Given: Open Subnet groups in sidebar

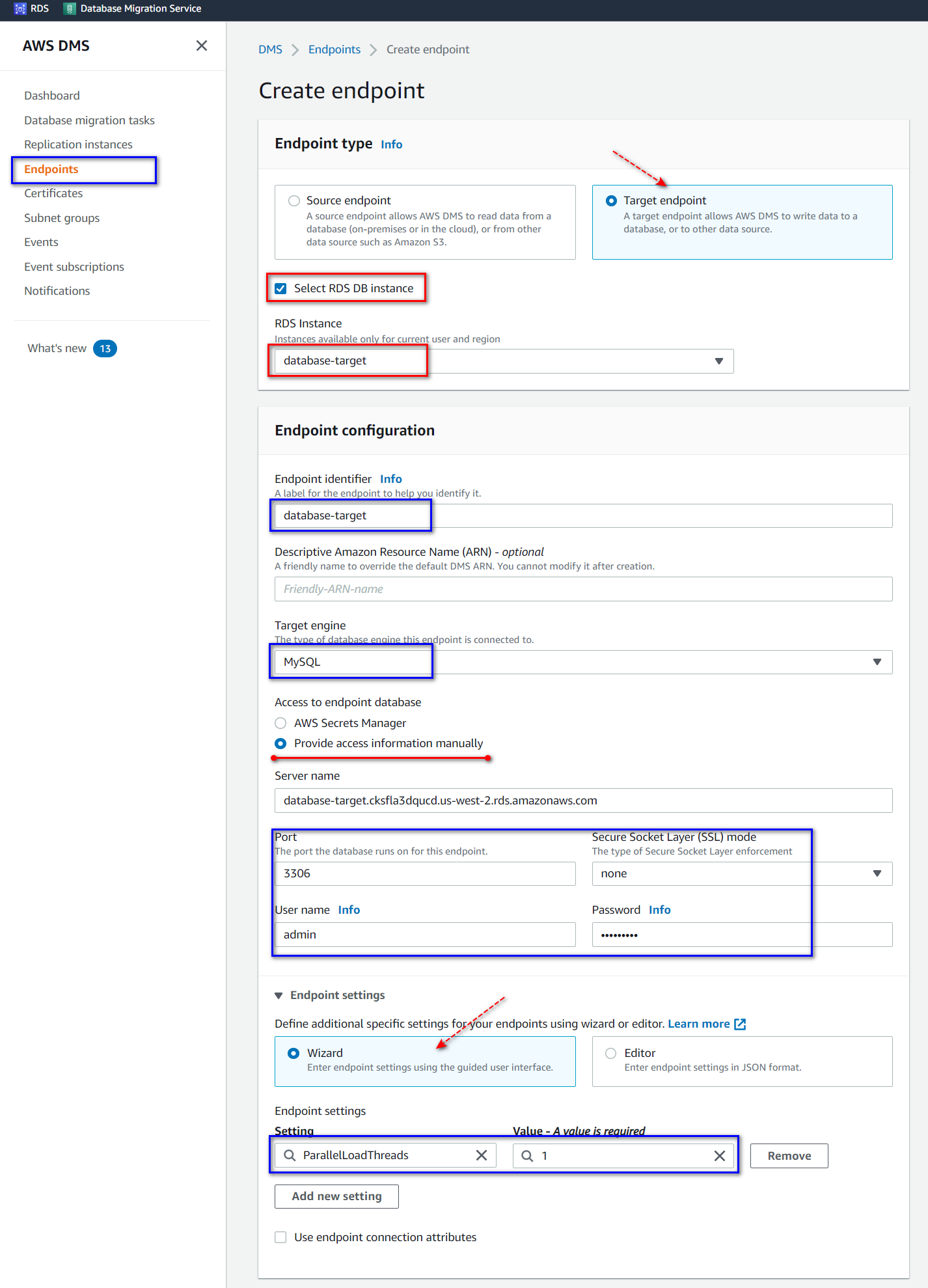Looking at the screenshot, I should point(62,218).
